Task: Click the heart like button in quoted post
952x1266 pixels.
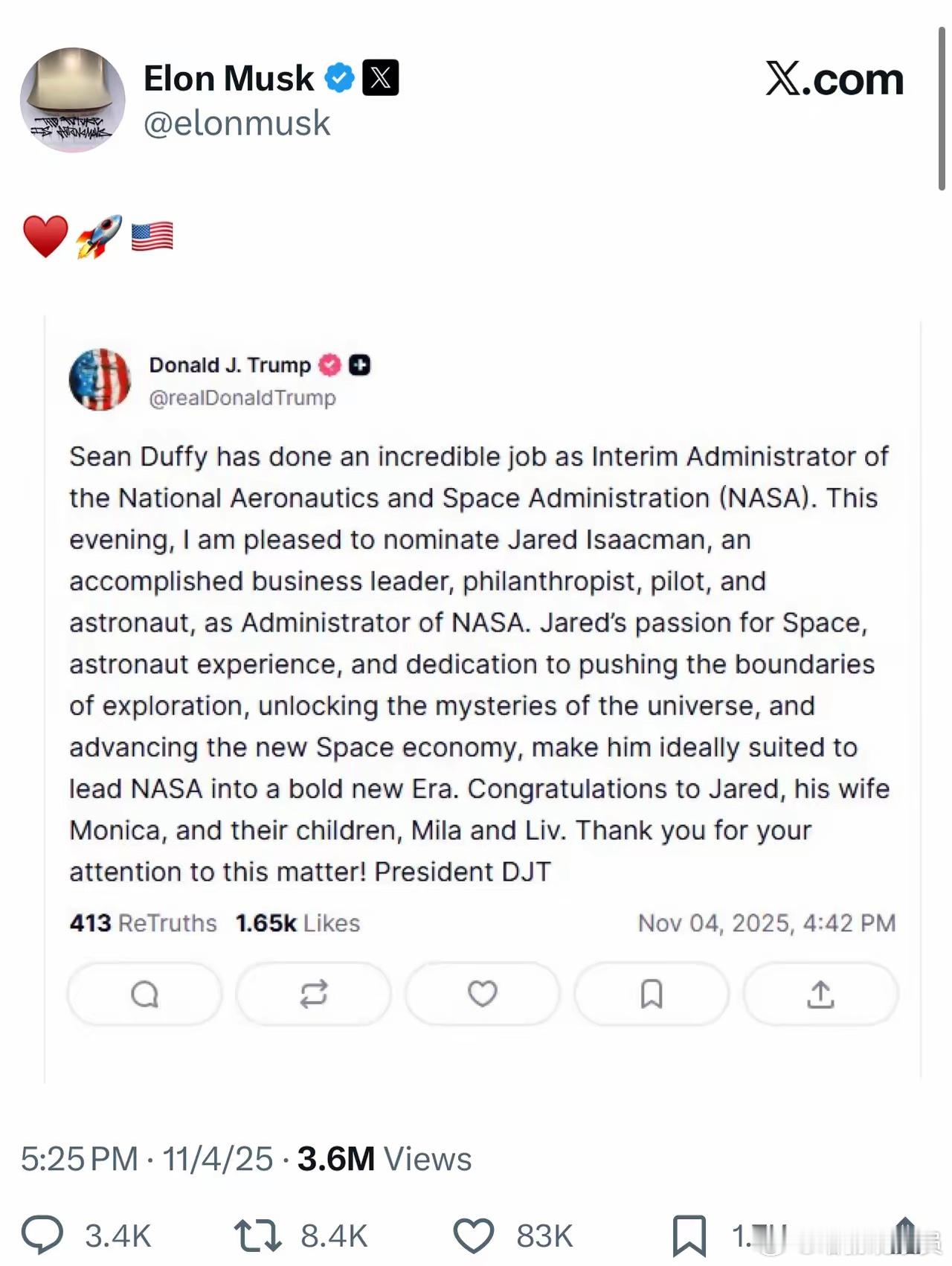Action: coord(482,994)
